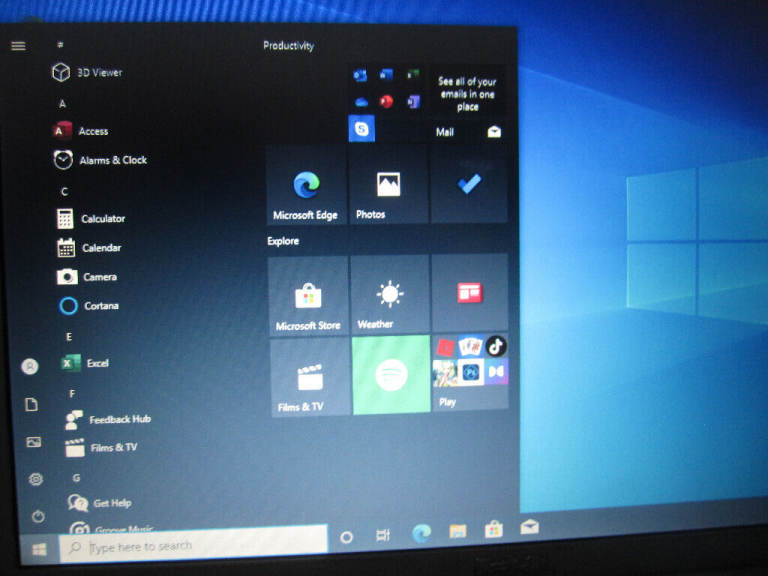768x576 pixels.
Task: Open the red News tile
Action: (x=469, y=292)
